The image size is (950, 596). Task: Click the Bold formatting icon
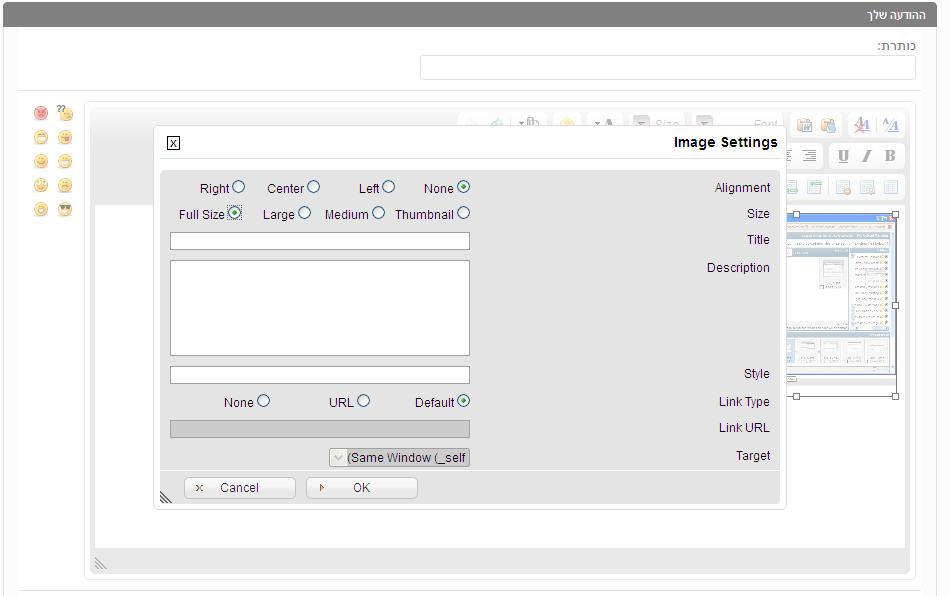pyautogui.click(x=889, y=156)
